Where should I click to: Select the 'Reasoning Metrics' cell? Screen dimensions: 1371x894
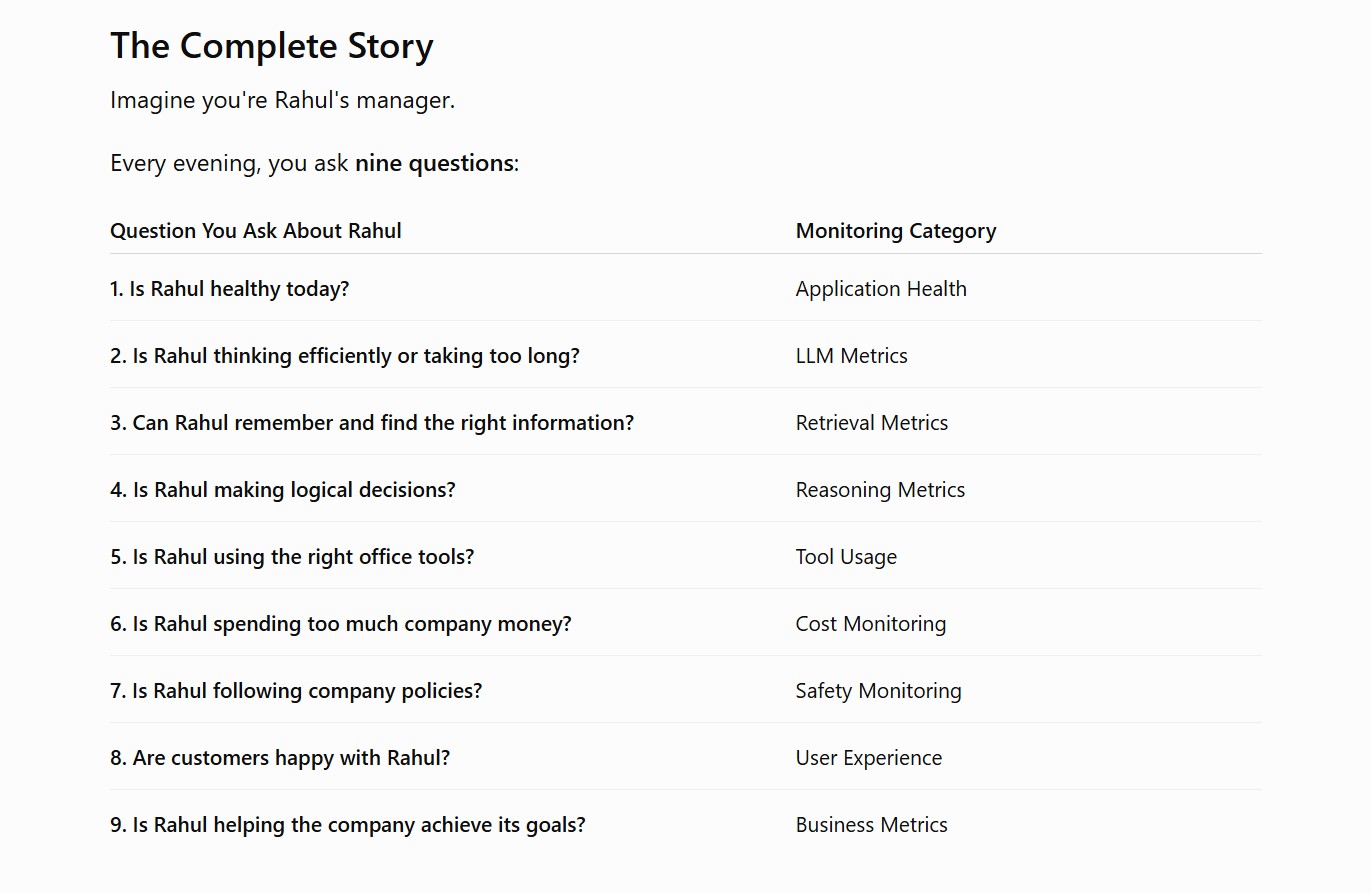881,490
